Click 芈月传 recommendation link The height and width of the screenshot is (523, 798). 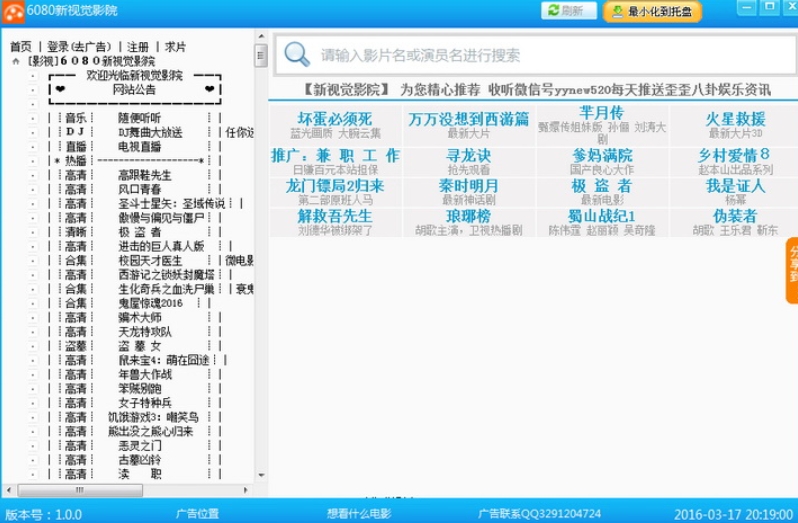(602, 113)
